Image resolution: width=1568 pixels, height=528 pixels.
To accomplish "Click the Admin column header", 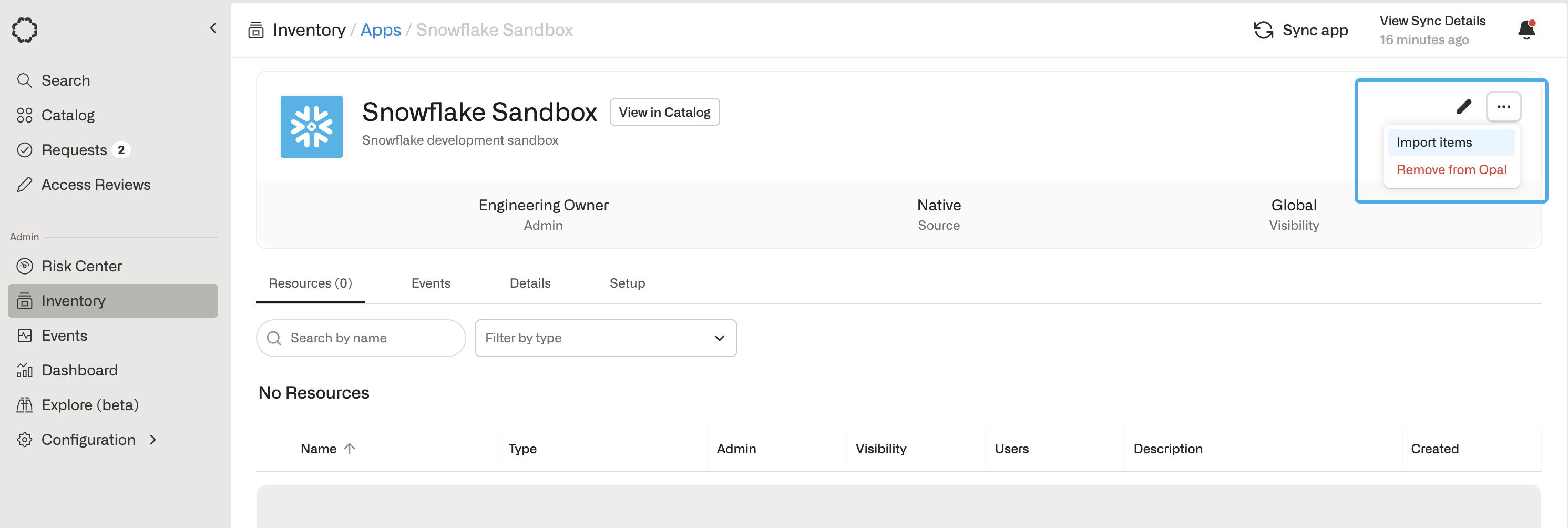I will pyautogui.click(x=736, y=449).
